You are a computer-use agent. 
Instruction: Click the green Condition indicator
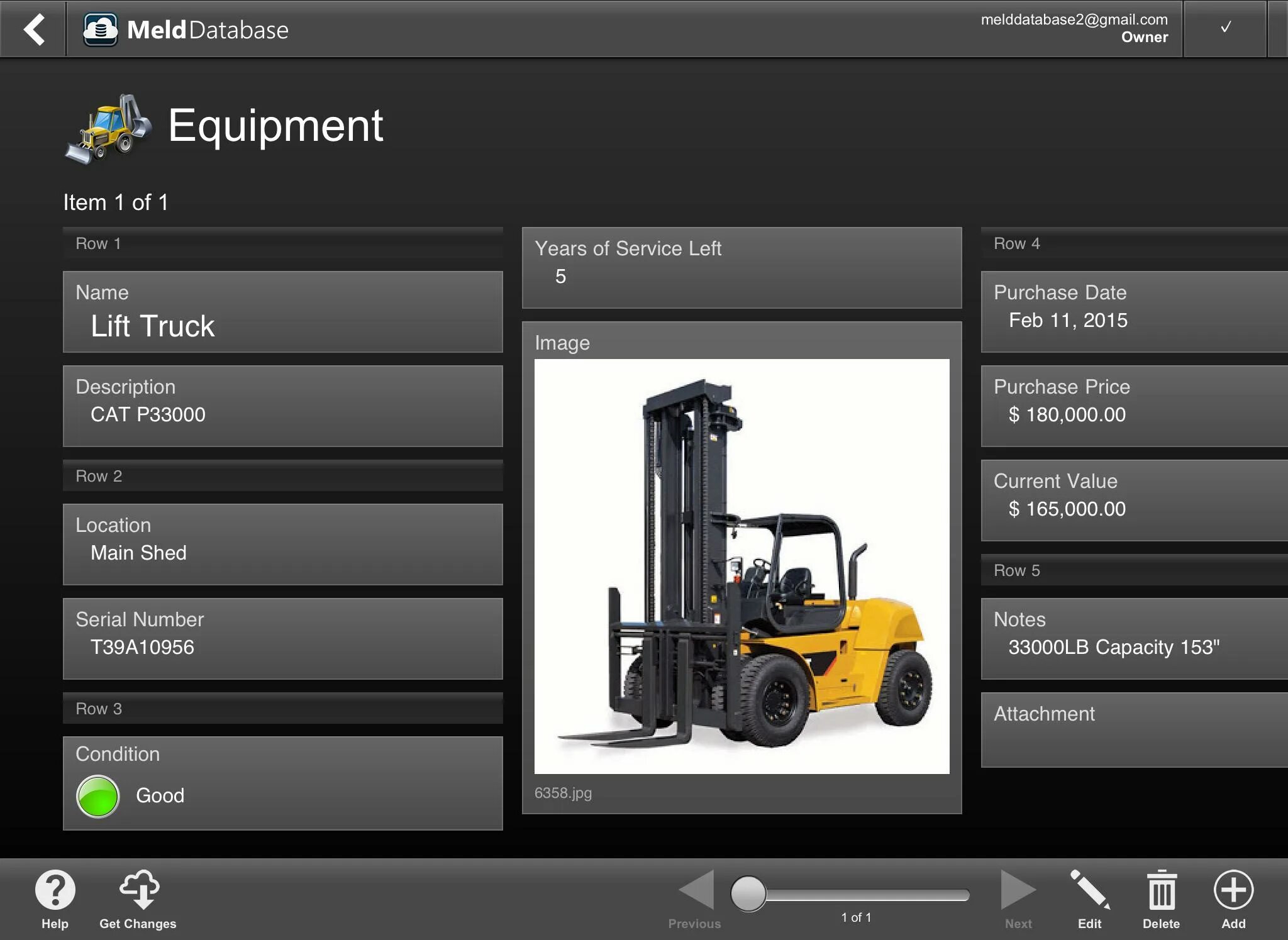tap(97, 796)
